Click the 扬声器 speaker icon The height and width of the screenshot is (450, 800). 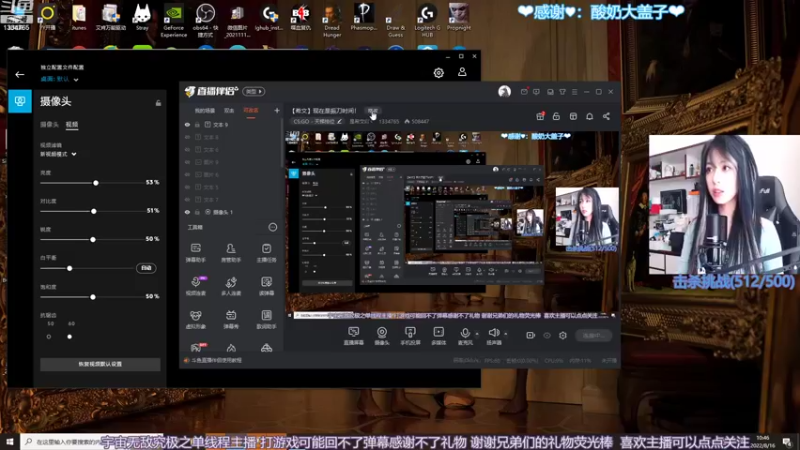click(493, 333)
